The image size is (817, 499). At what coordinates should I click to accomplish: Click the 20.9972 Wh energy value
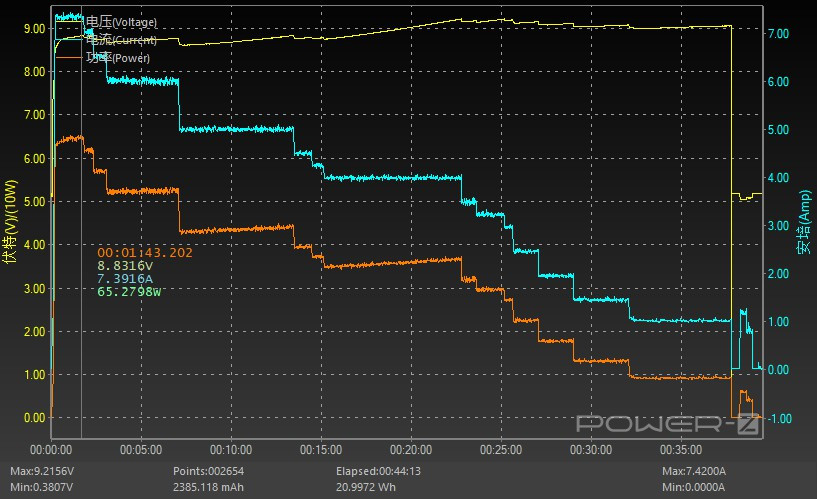tap(366, 488)
